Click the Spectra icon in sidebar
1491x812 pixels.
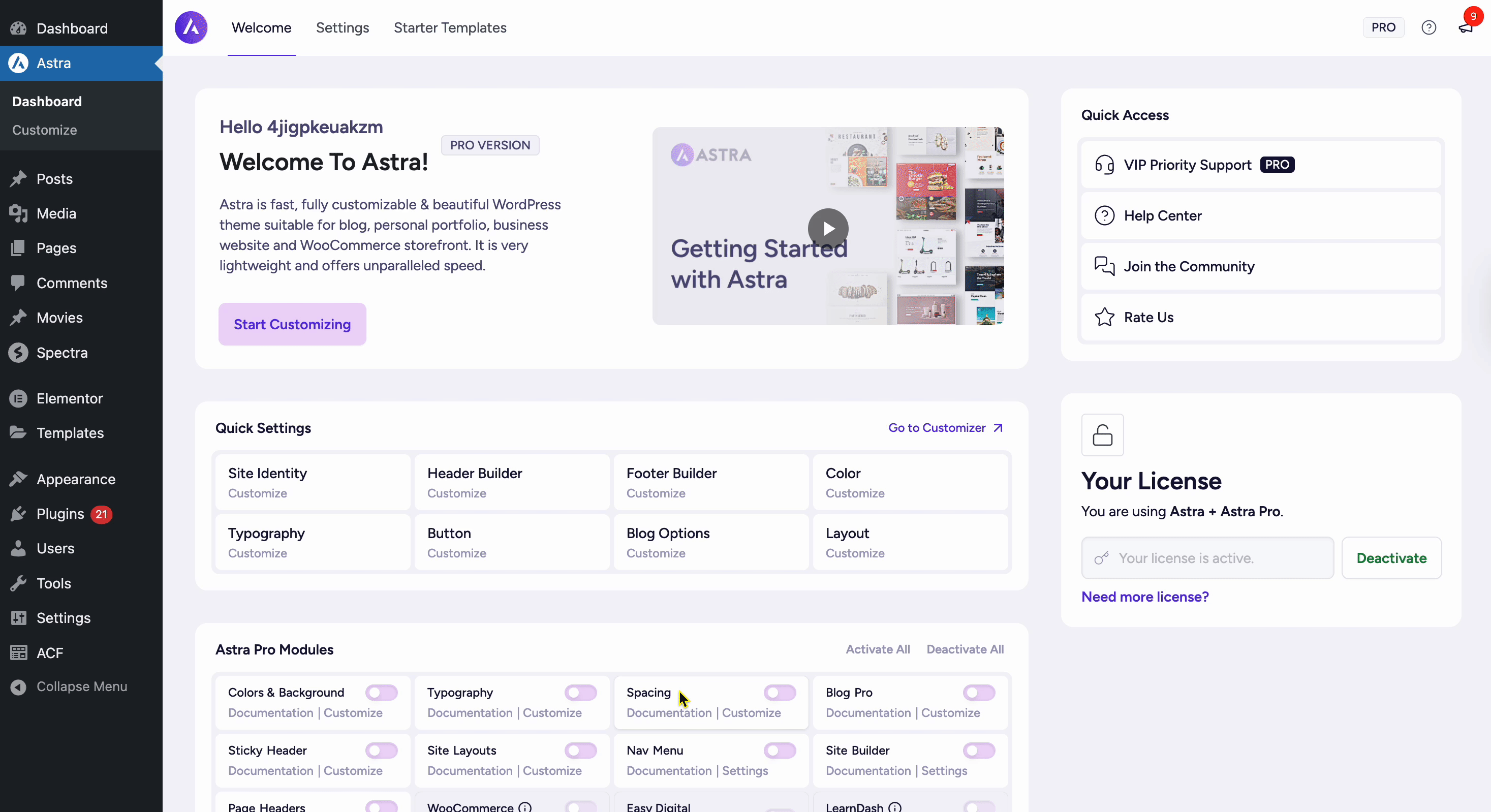tap(18, 353)
